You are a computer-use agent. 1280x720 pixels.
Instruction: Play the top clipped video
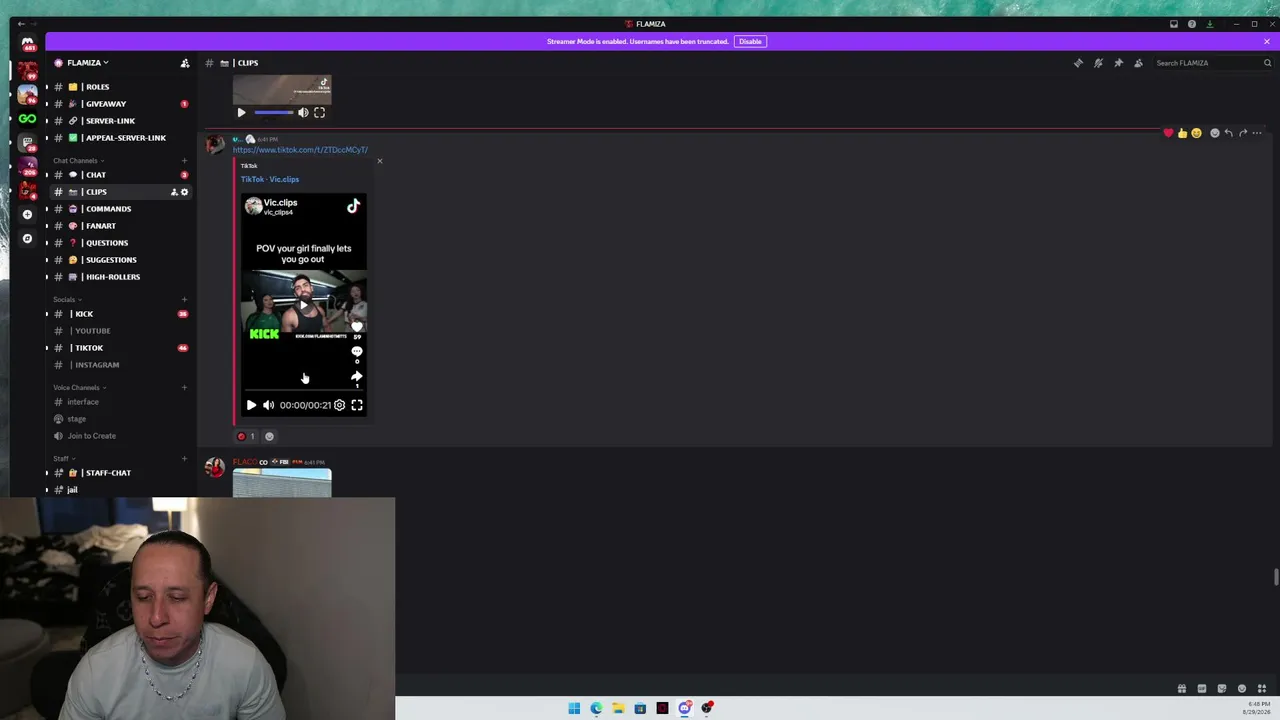coord(241,113)
